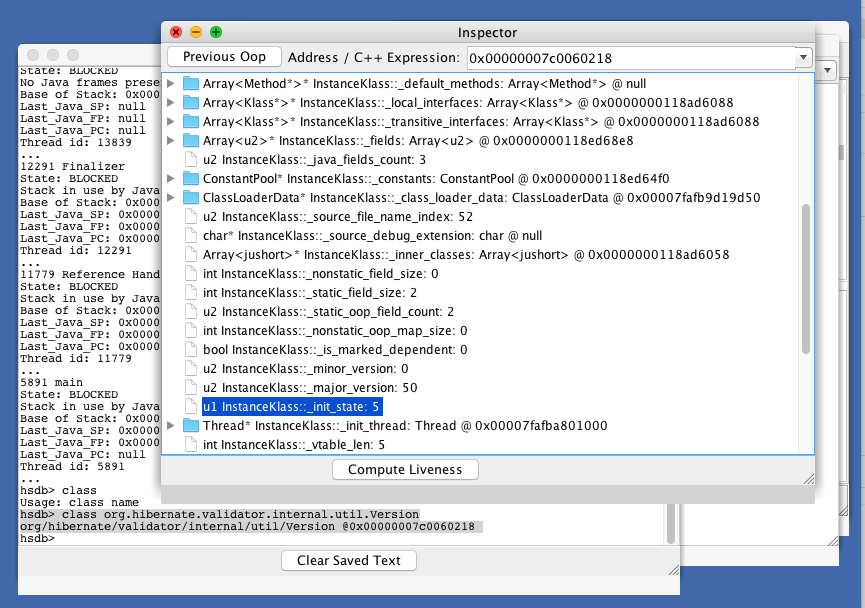Click the Previous Oop button
The width and height of the screenshot is (865, 608).
point(223,56)
